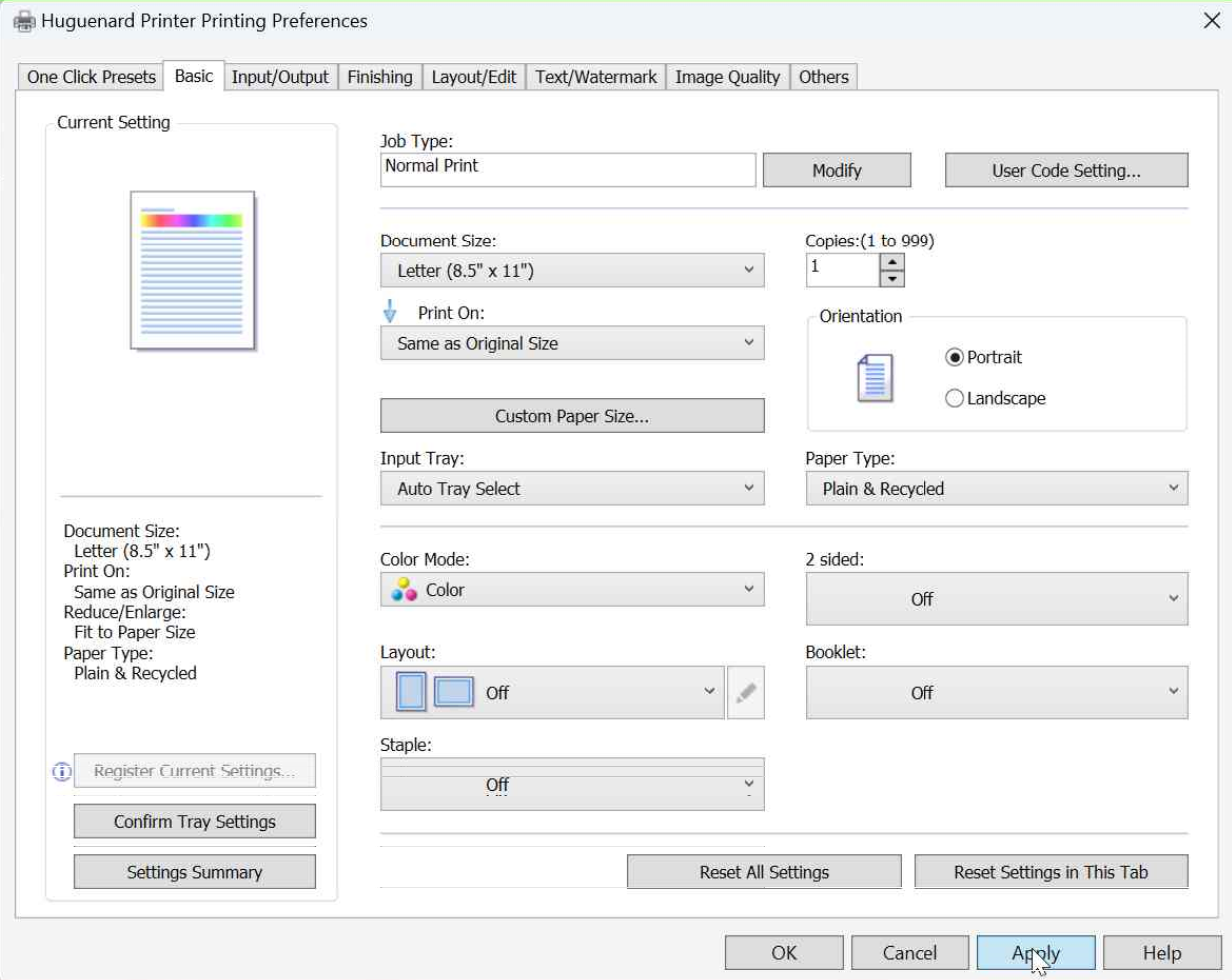Open the Others tab
This screenshot has width=1232, height=980.
[x=824, y=77]
